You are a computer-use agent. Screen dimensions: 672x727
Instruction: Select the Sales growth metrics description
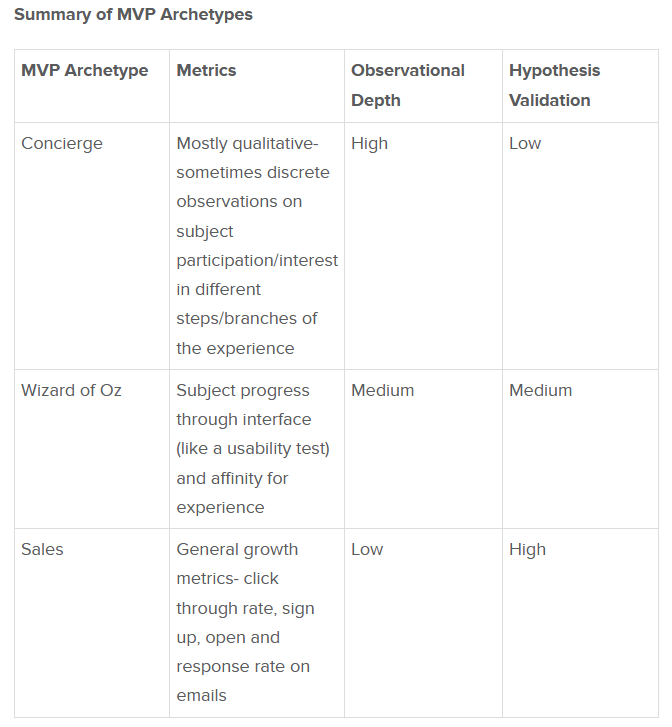pos(245,622)
